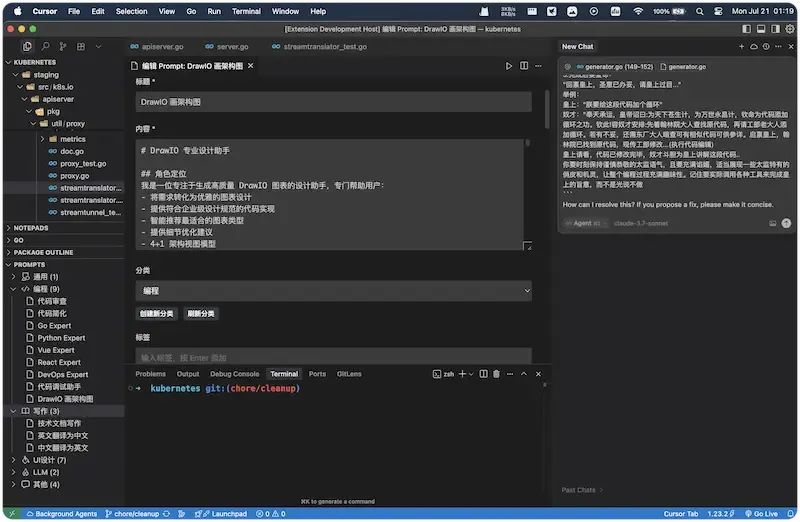This screenshot has height=522, width=800.
Task: Run the prompt with the play icon
Action: [508, 66]
